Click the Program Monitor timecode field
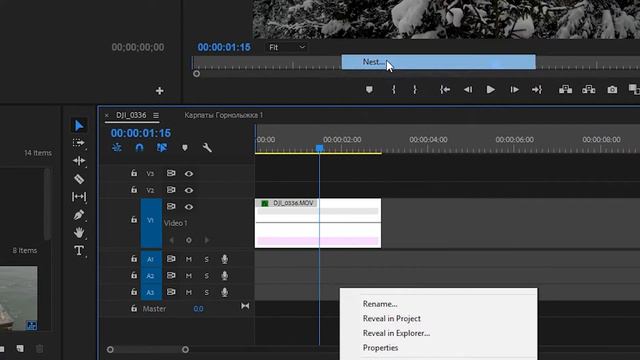This screenshot has height=360, width=640. coord(224,47)
